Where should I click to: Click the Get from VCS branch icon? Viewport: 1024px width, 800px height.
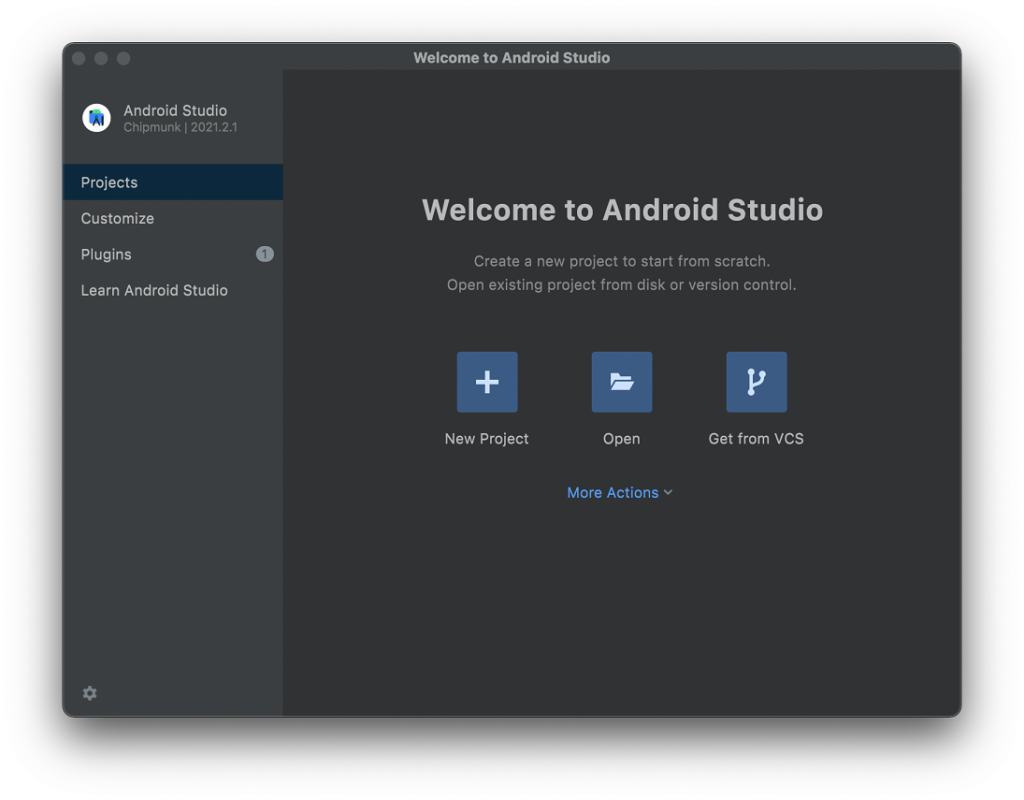[756, 382]
